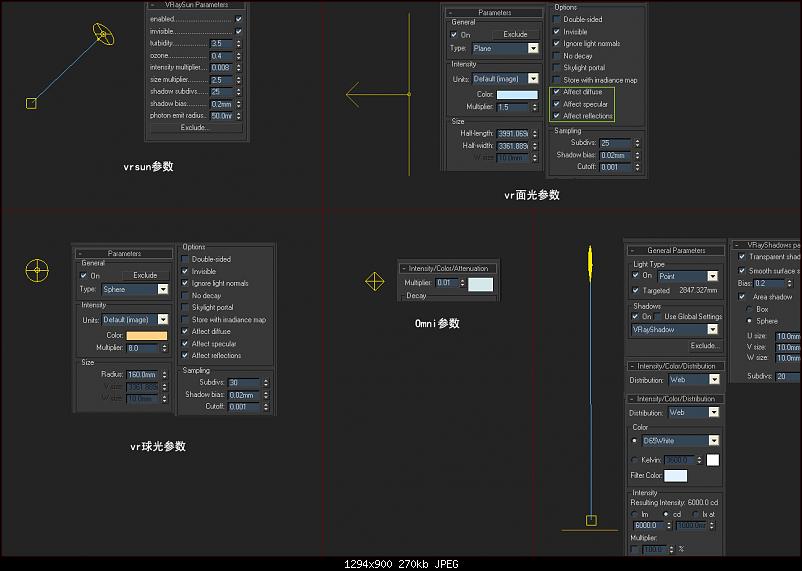The image size is (802, 571).
Task: Toggle Store with irradiance map on Sphere light
Action: click(x=185, y=319)
